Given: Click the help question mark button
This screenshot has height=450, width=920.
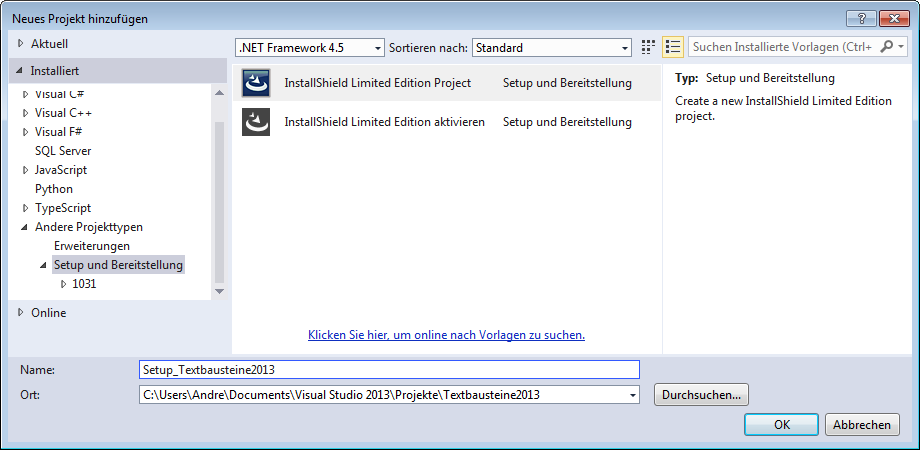Looking at the screenshot, I should [861, 18].
